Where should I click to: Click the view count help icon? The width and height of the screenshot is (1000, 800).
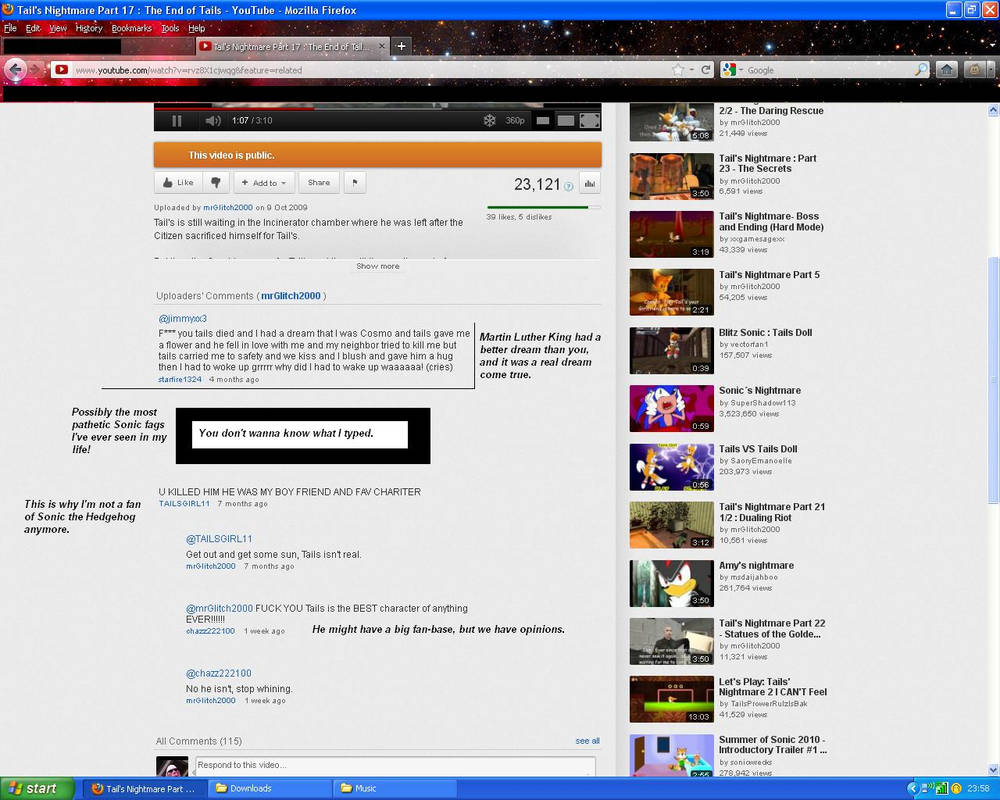click(x=568, y=186)
